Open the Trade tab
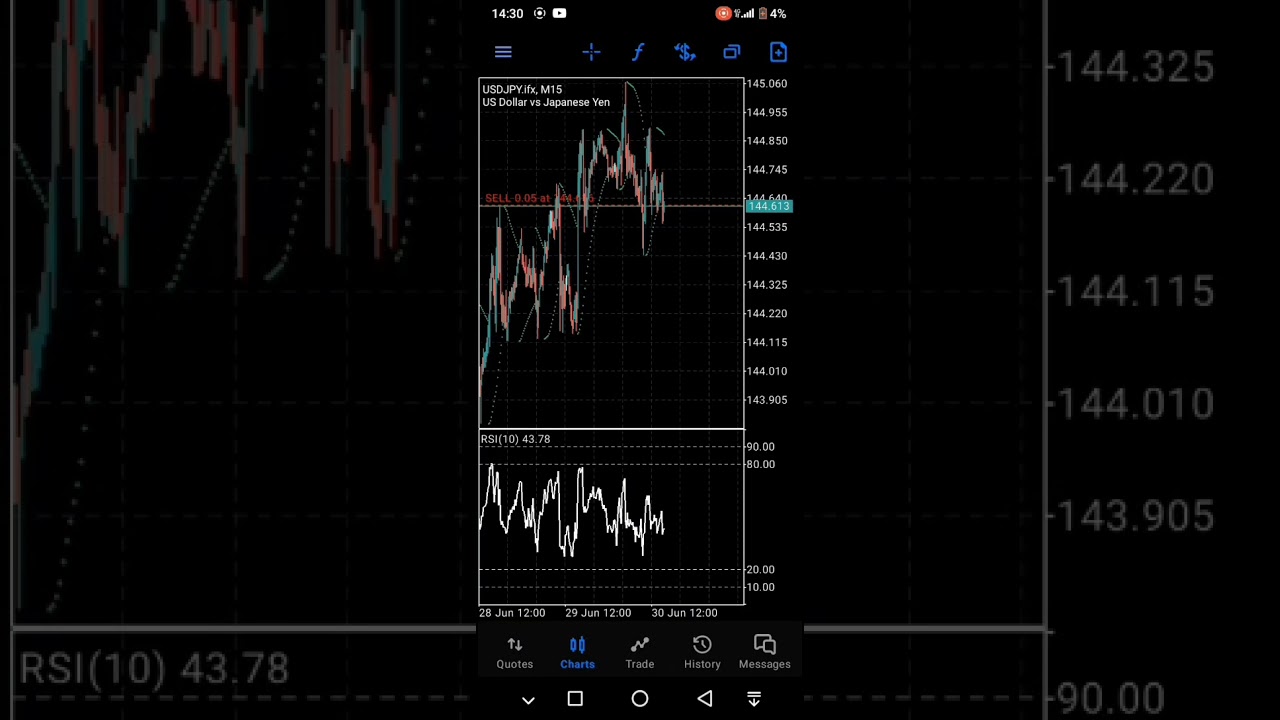 tap(640, 652)
